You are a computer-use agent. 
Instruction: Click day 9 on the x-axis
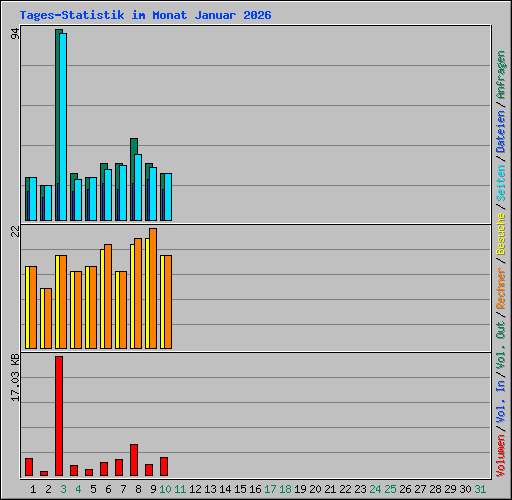(x=153, y=489)
